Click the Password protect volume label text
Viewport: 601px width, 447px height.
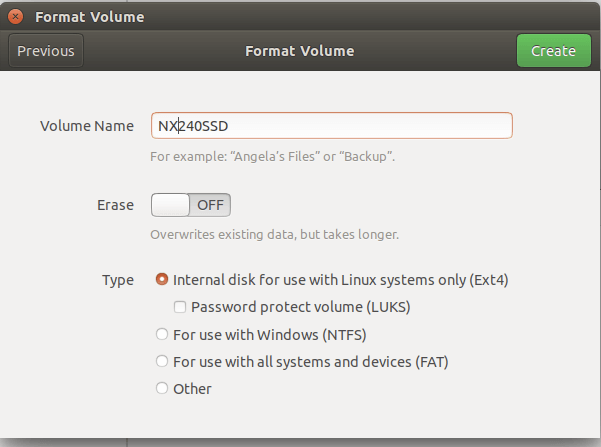301,307
